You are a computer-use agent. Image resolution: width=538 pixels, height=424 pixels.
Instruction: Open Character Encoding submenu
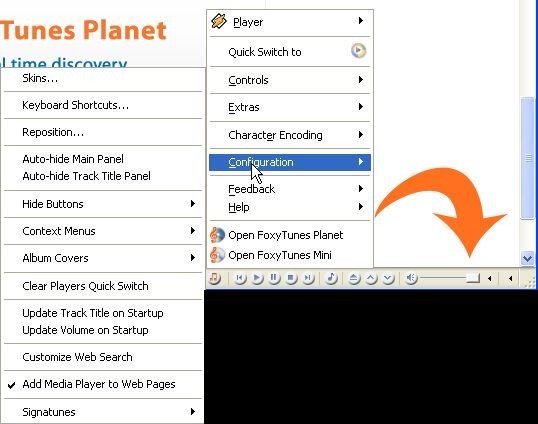pos(290,135)
